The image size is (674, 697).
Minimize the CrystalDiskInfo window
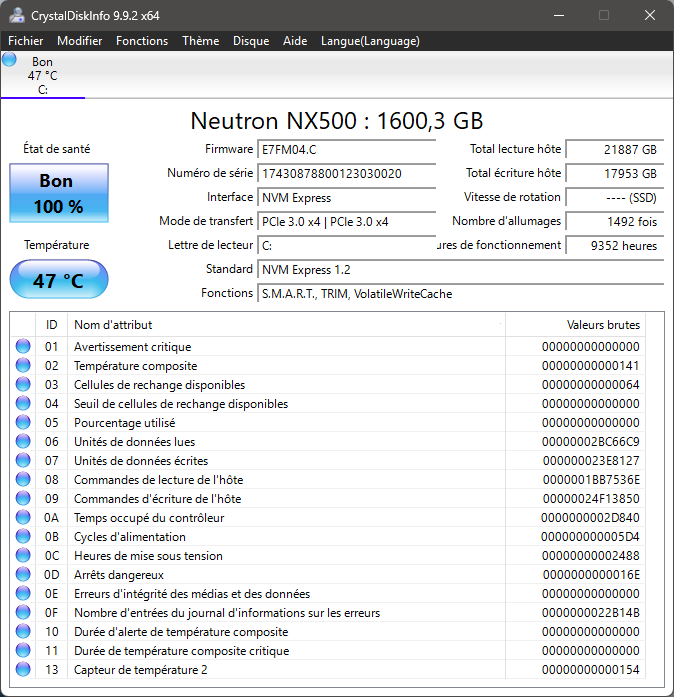[559, 16]
